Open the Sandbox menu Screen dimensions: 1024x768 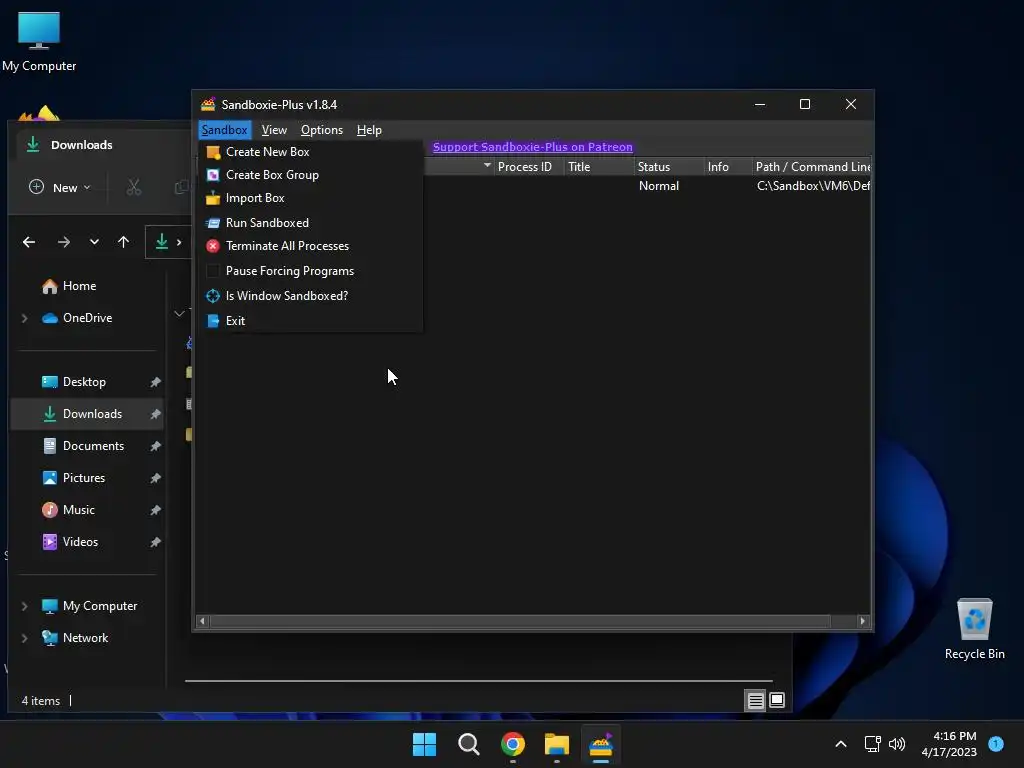coord(224,130)
